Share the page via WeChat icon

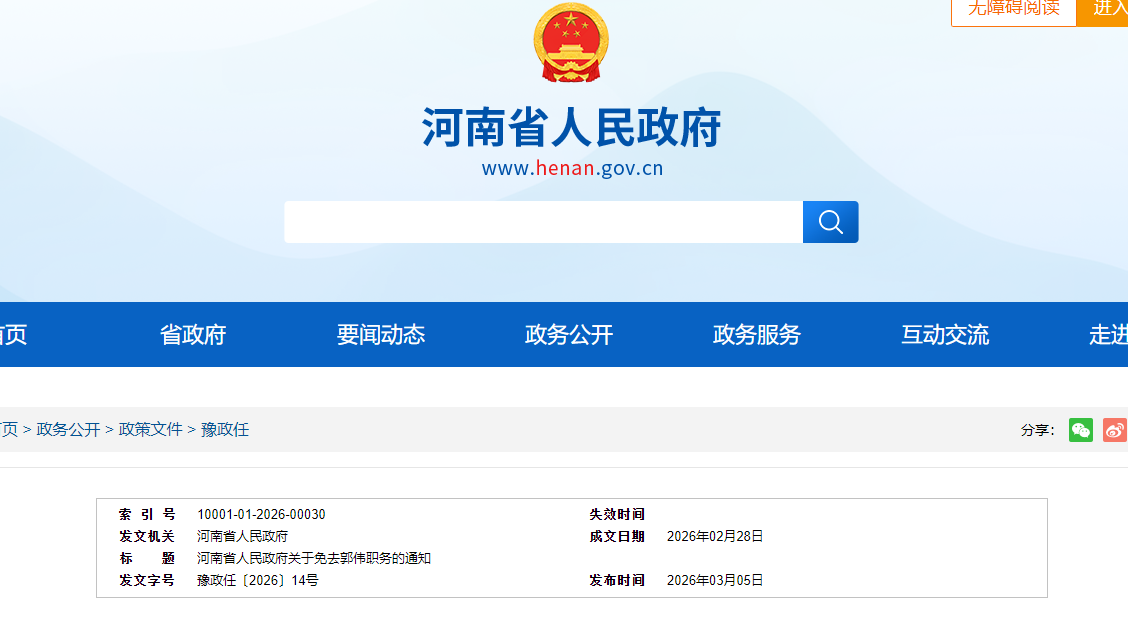click(1080, 430)
